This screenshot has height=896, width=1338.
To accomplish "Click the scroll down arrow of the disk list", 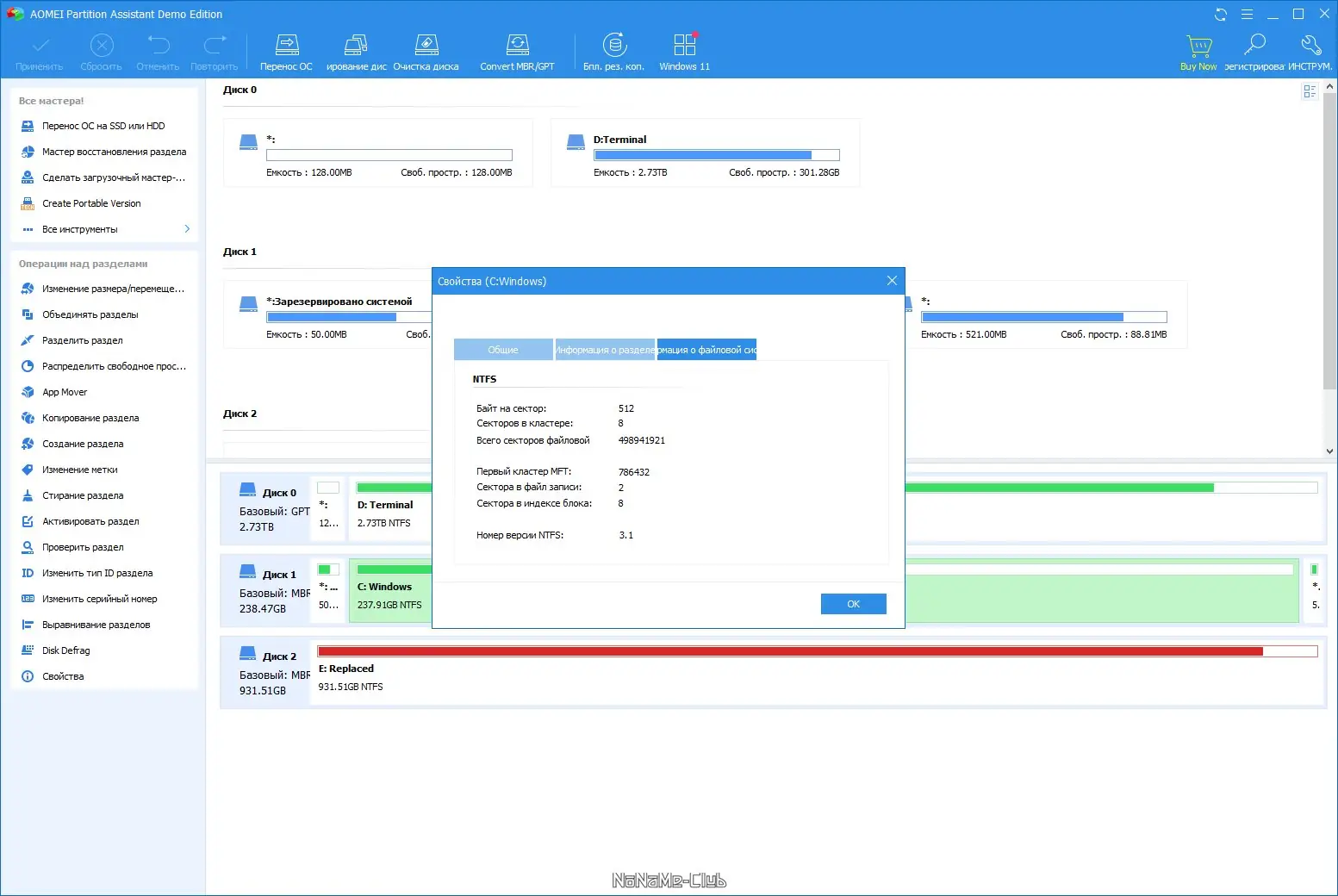I will pos(1330,451).
